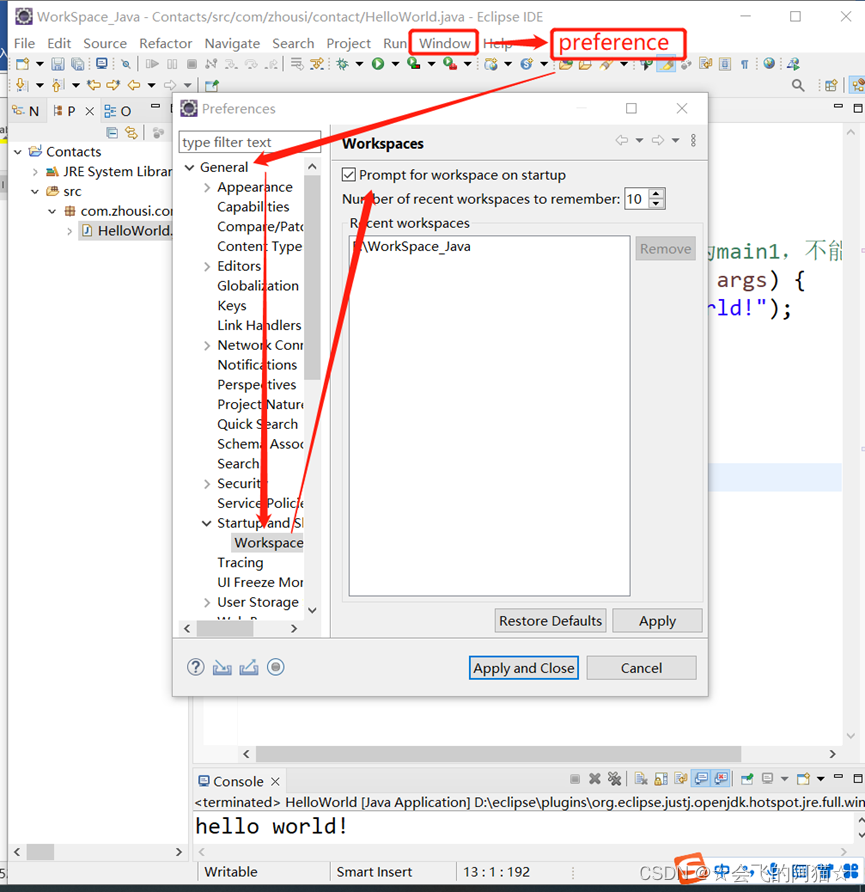The height and width of the screenshot is (892, 865).
Task: Click the export preferences icon
Action: [249, 667]
